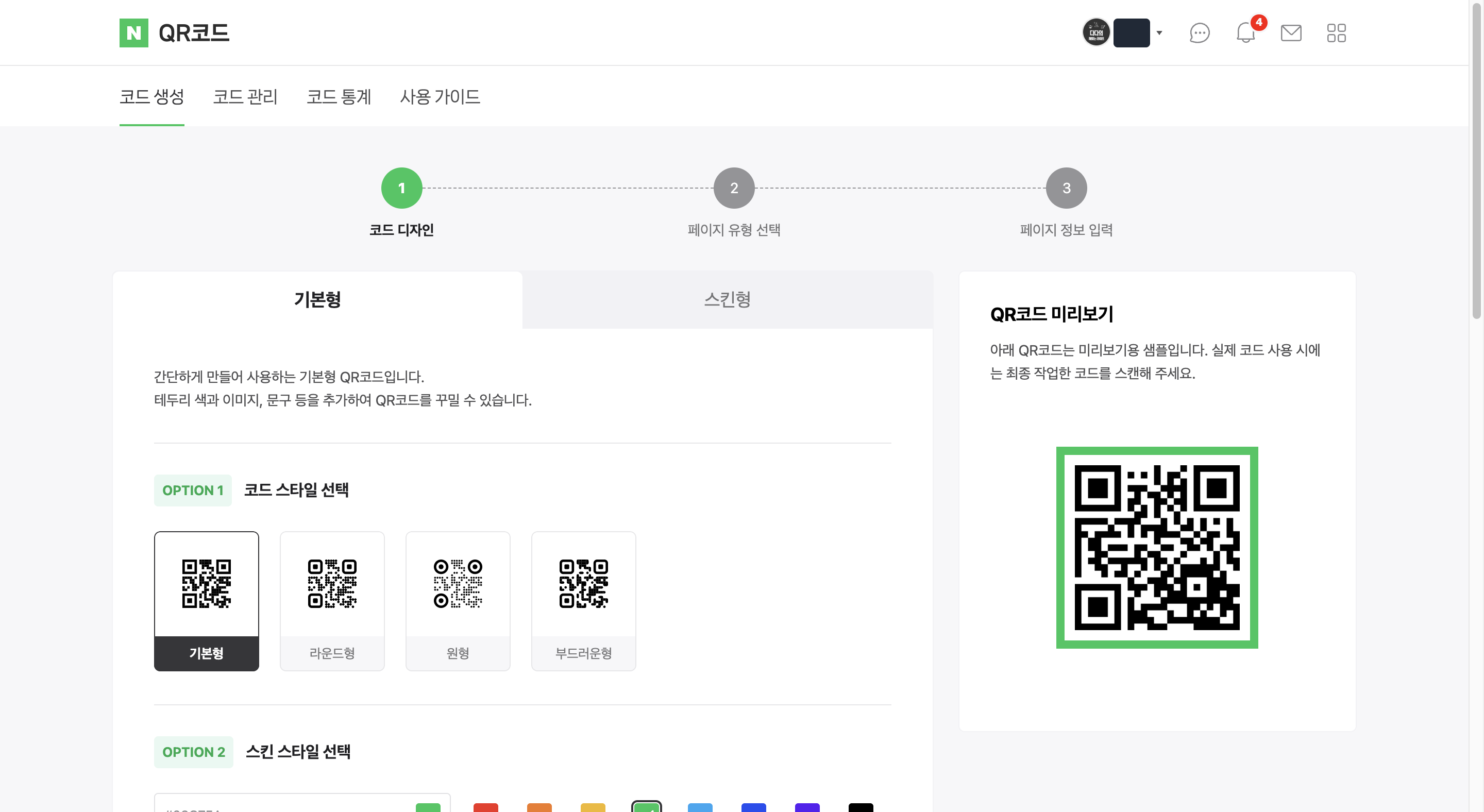Click the OPTION 2 label badge

click(x=194, y=752)
